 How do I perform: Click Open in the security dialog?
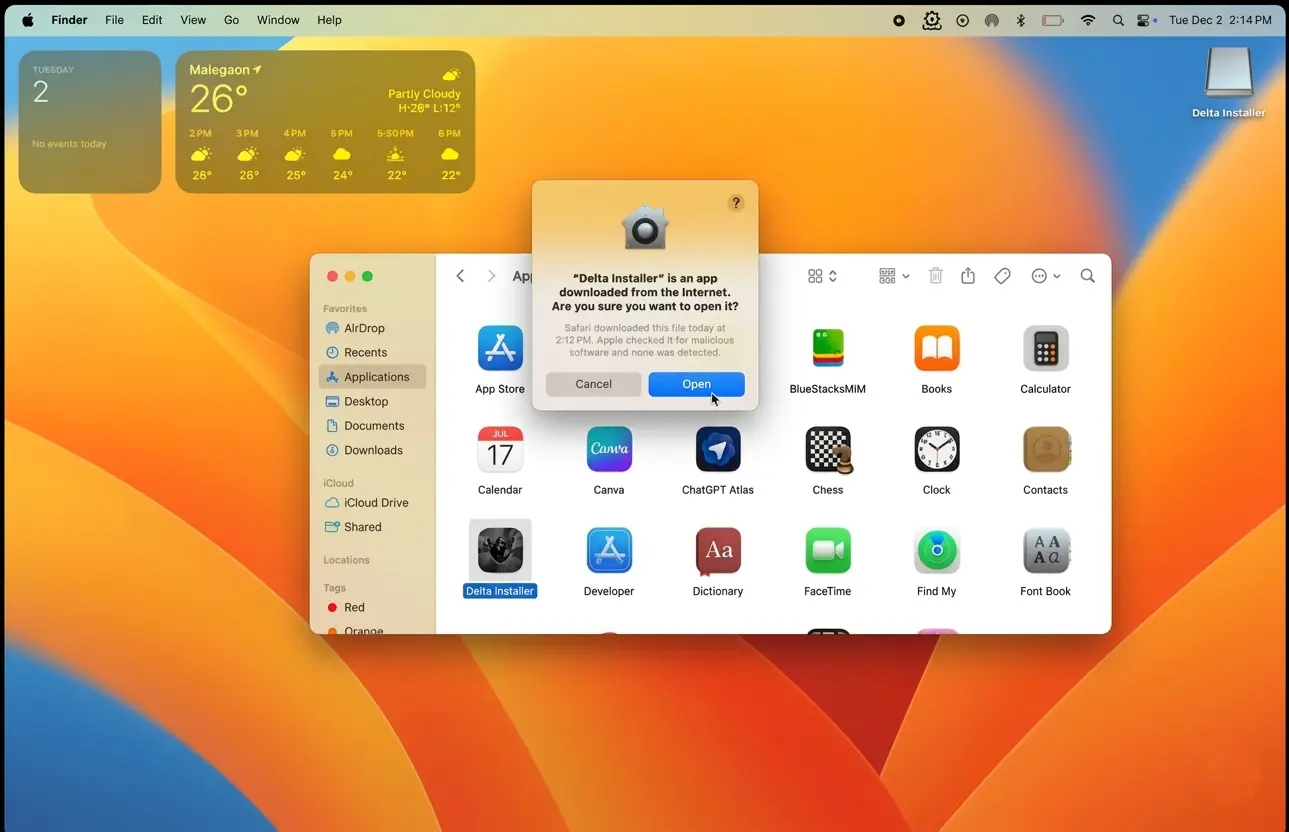[x=696, y=384]
